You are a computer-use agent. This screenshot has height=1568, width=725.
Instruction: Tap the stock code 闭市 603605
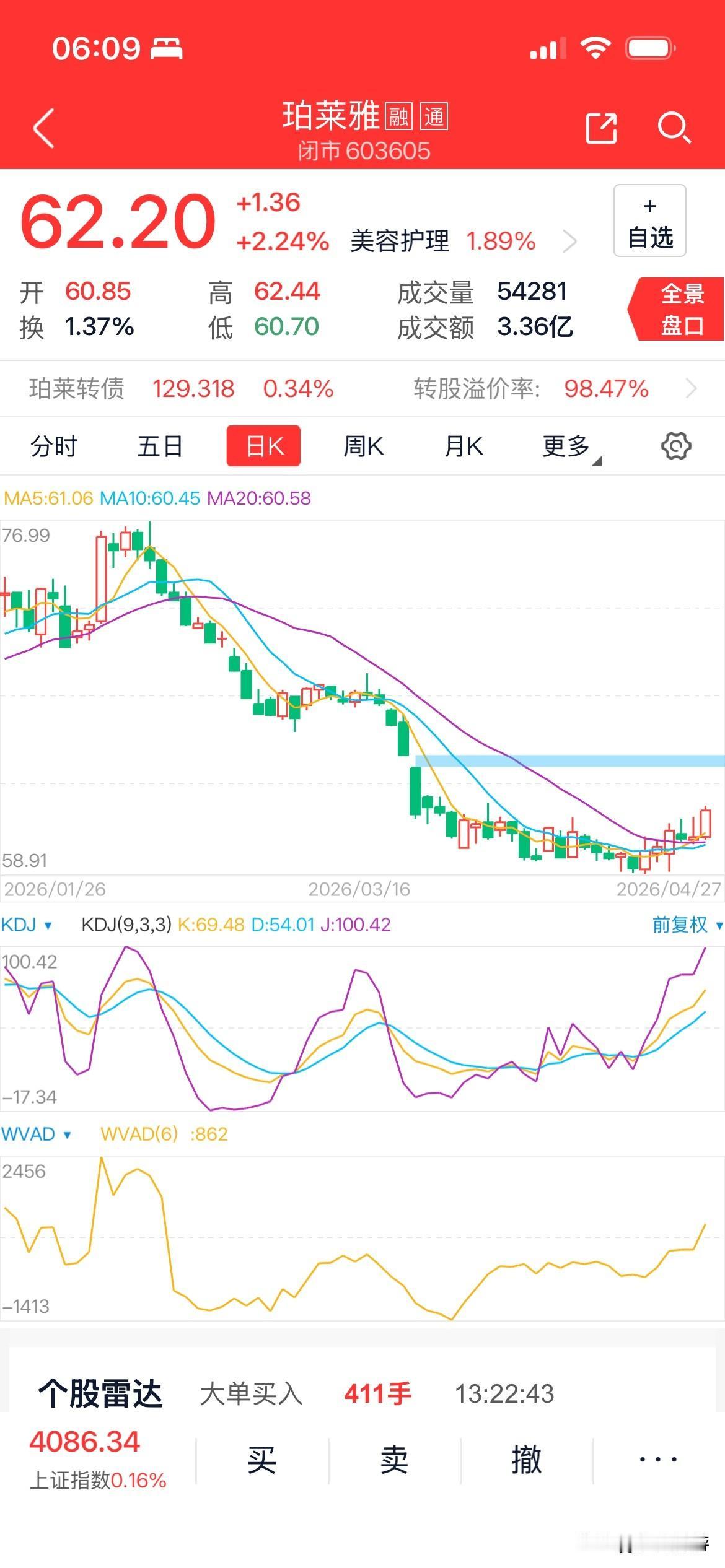pyautogui.click(x=364, y=150)
